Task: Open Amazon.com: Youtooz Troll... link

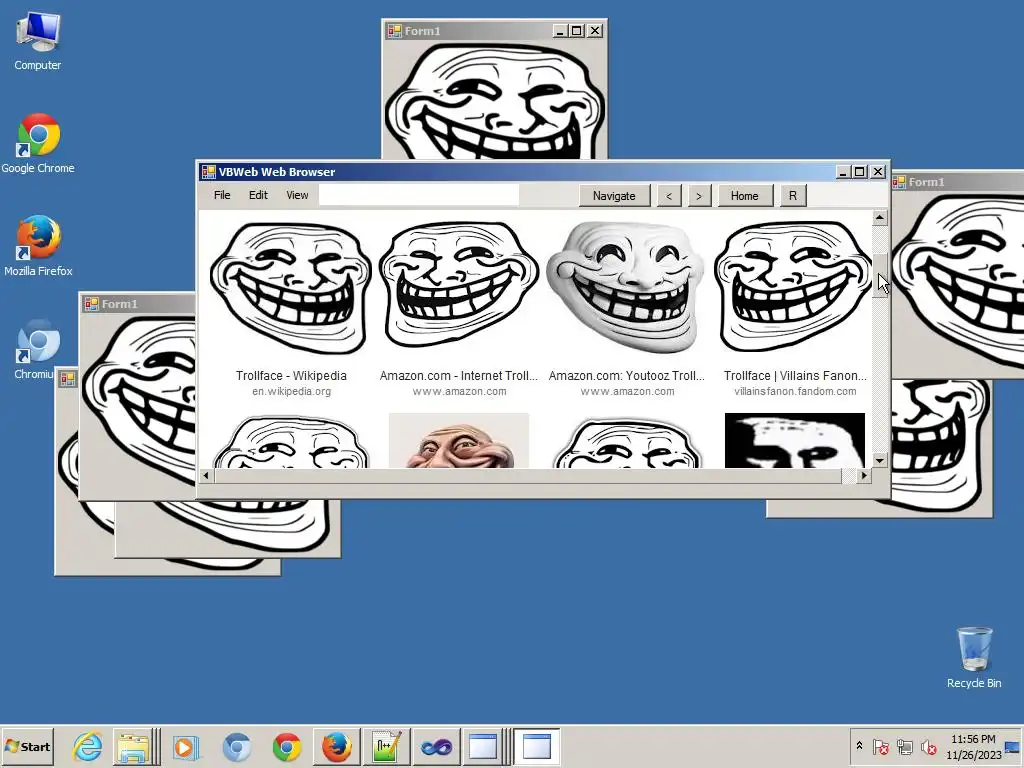Action: click(x=627, y=376)
